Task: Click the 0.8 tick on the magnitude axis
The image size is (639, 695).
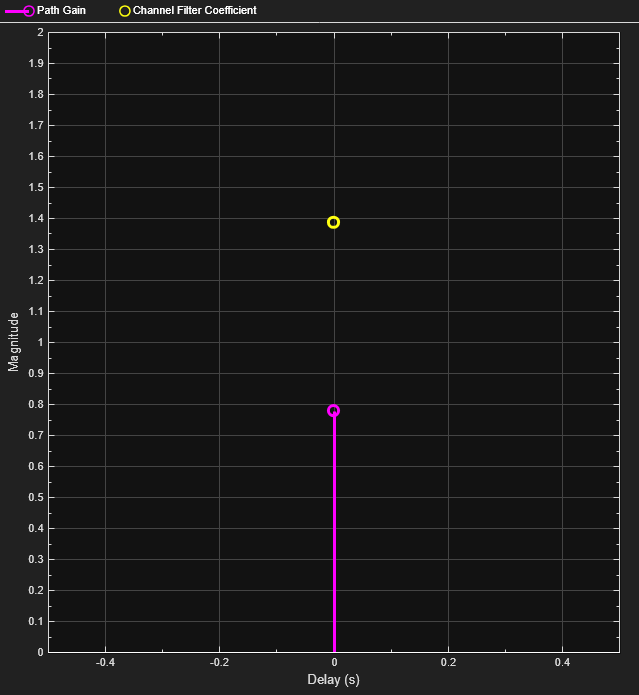Action: pyautogui.click(x=36, y=404)
